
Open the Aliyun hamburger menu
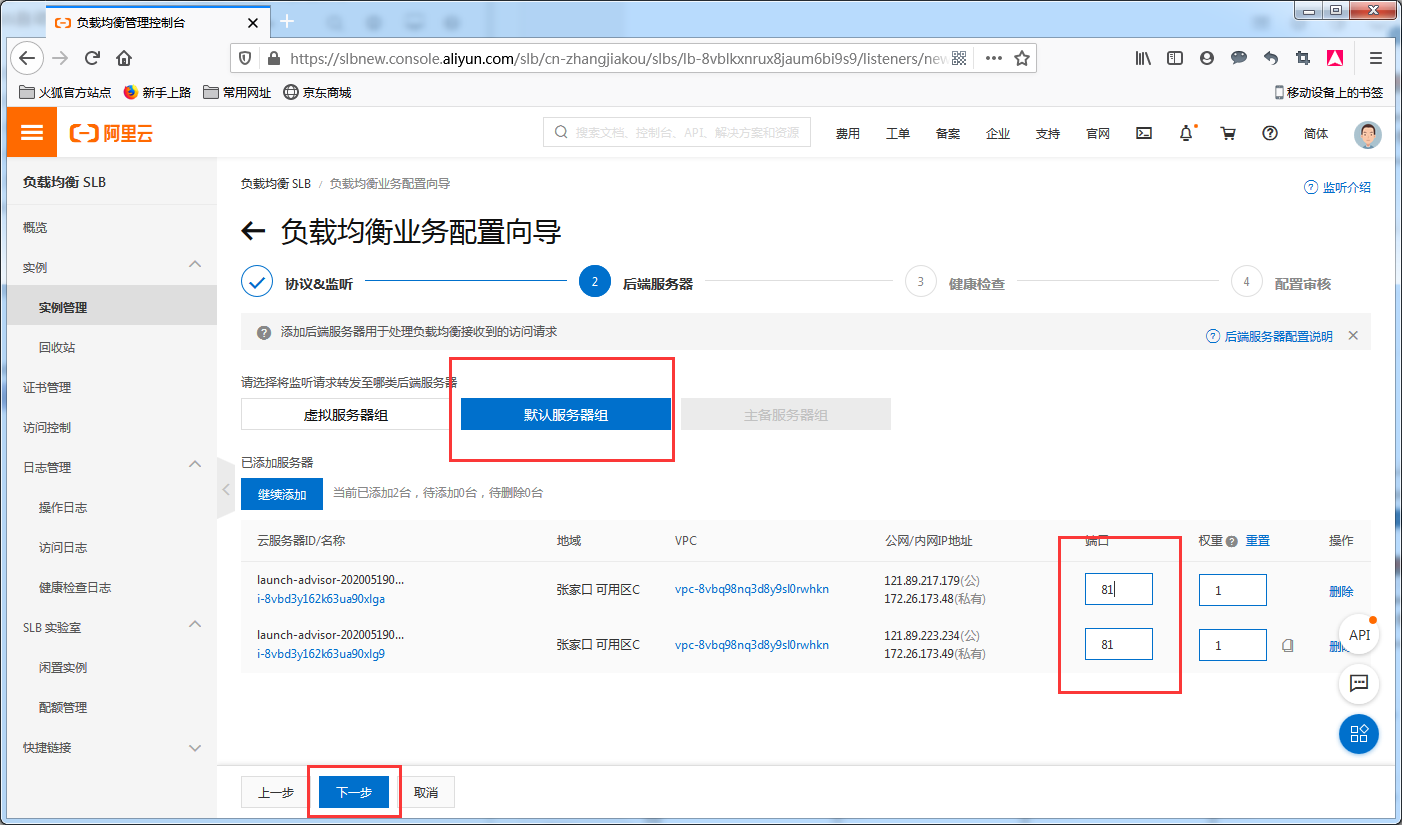(x=32, y=133)
